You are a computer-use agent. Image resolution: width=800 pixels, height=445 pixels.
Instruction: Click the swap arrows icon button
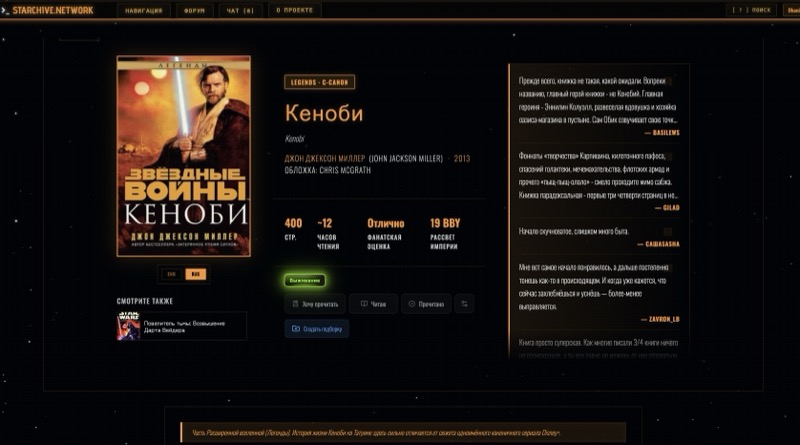[464, 304]
